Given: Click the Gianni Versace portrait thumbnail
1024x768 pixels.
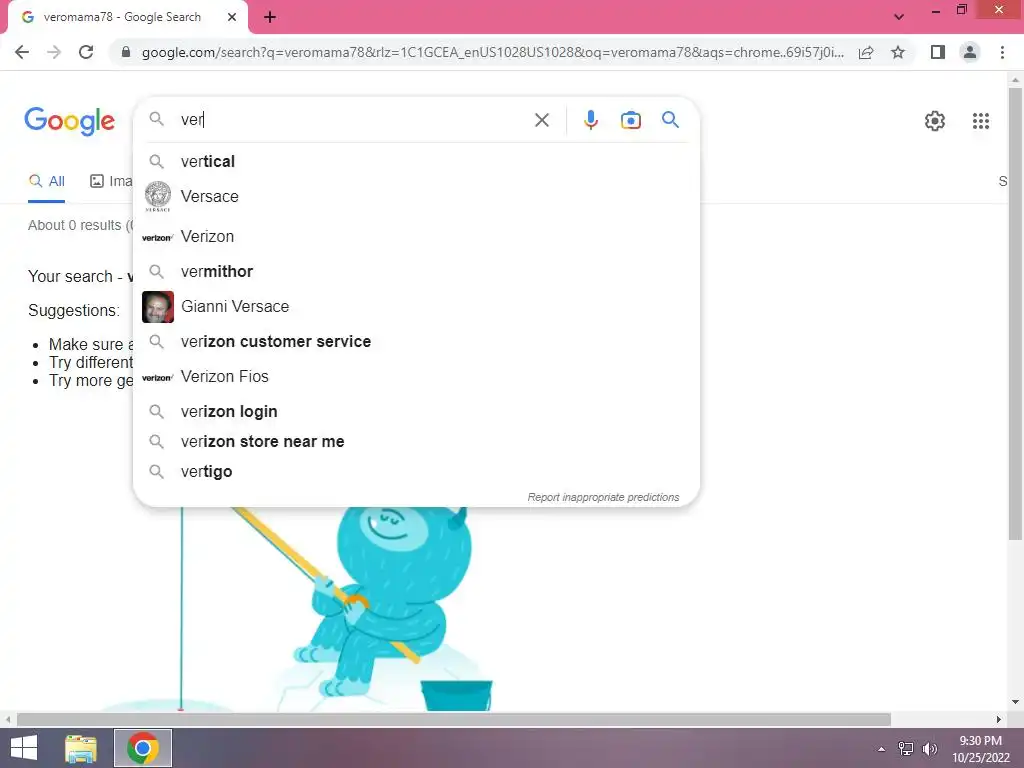Looking at the screenshot, I should point(157,307).
